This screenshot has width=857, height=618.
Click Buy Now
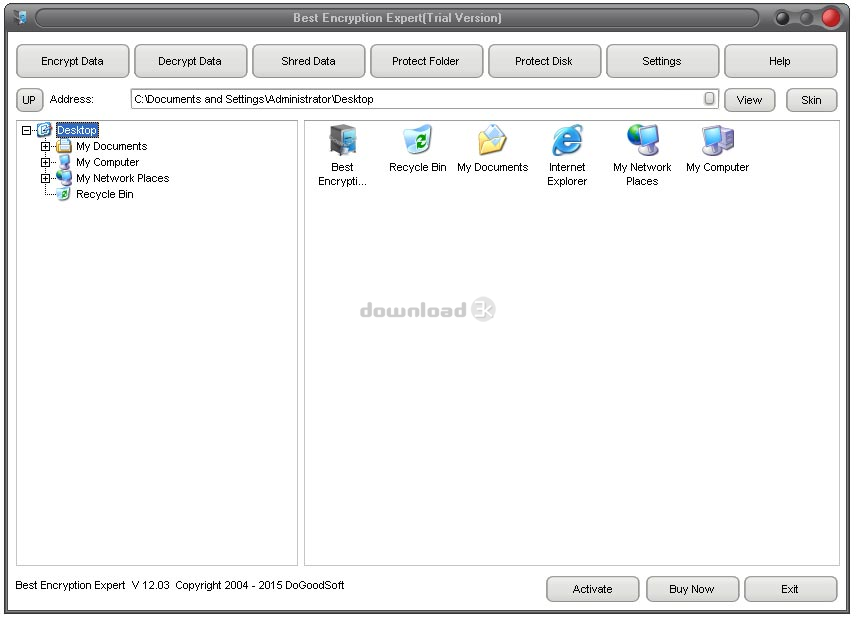coord(692,589)
